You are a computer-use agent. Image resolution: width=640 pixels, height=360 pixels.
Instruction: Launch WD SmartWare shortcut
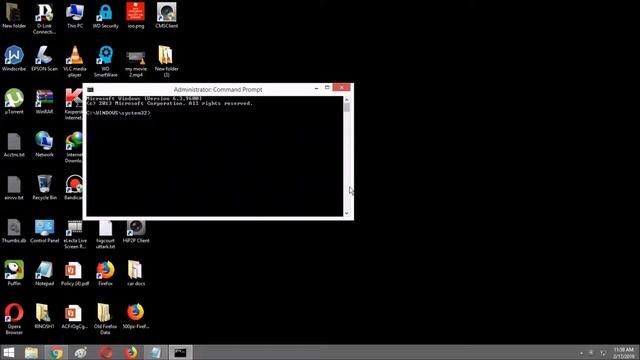tap(105, 61)
